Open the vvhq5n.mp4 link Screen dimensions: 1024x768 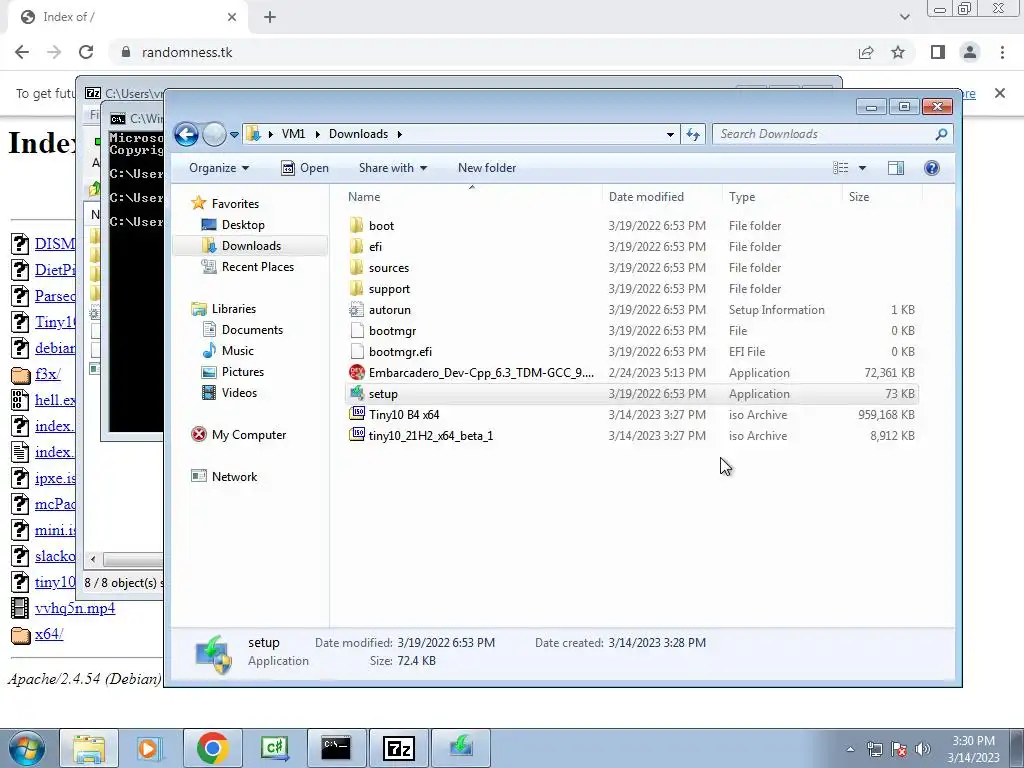coord(74,608)
